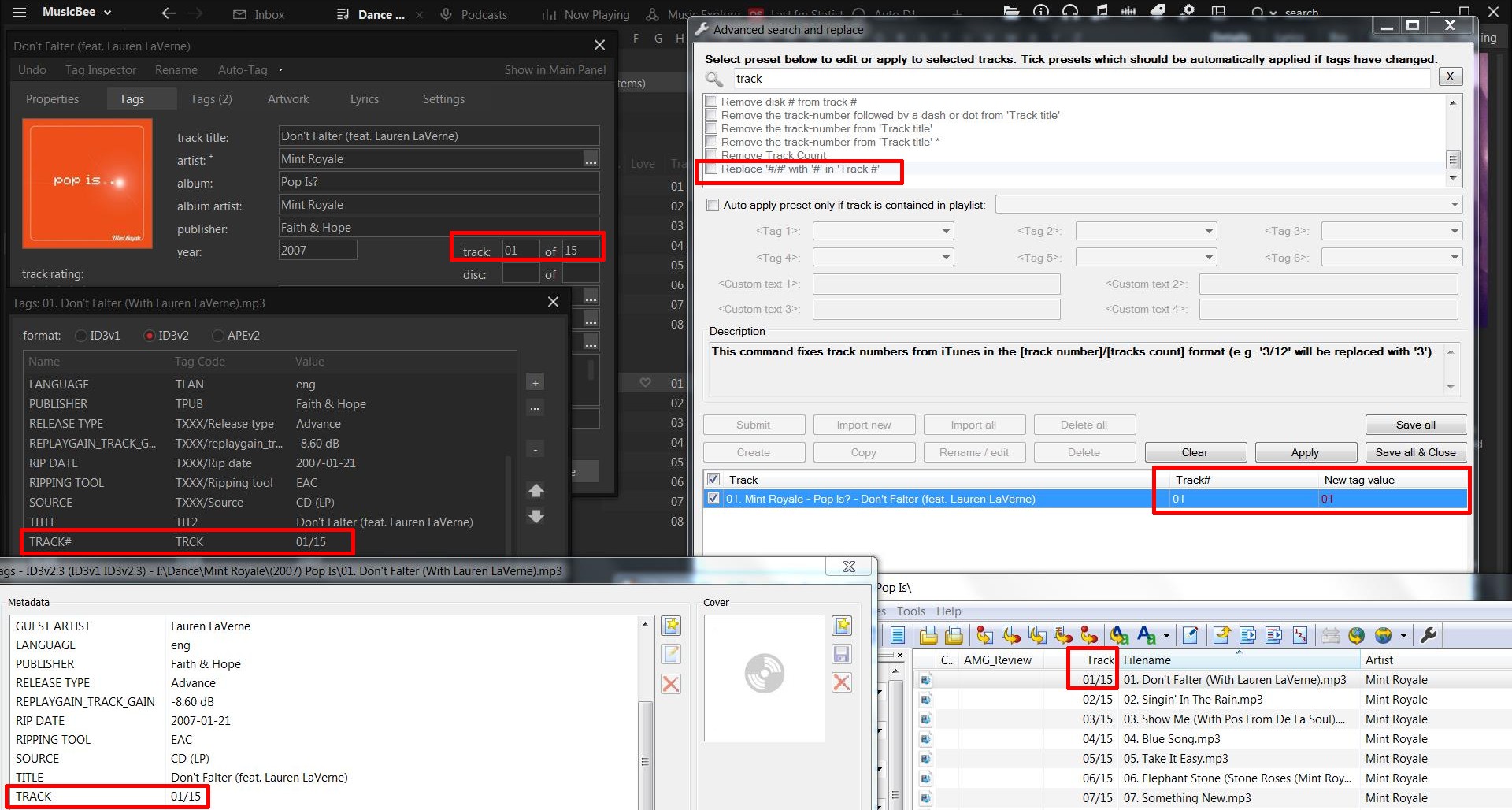1512x810 pixels.
Task: Click the Mp3tag Tag to Tag icon
Action: [x=1089, y=635]
